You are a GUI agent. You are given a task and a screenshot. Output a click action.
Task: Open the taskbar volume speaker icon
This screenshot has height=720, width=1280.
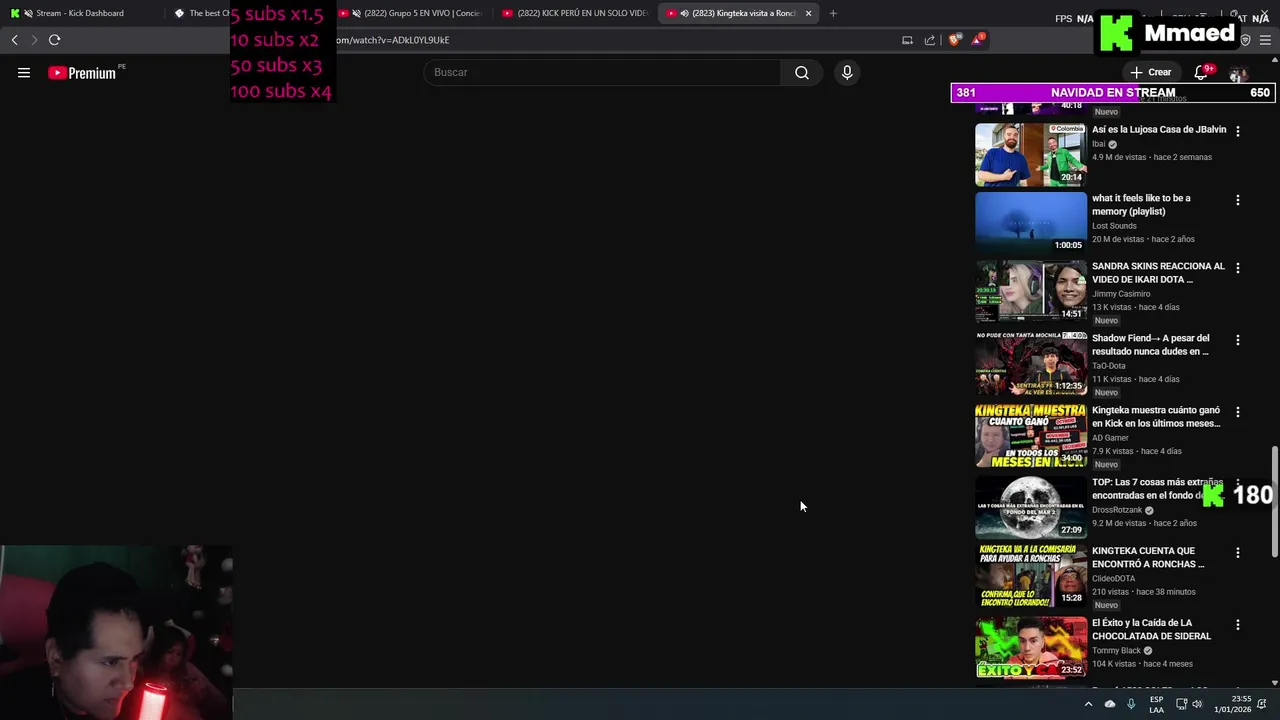pos(1197,704)
